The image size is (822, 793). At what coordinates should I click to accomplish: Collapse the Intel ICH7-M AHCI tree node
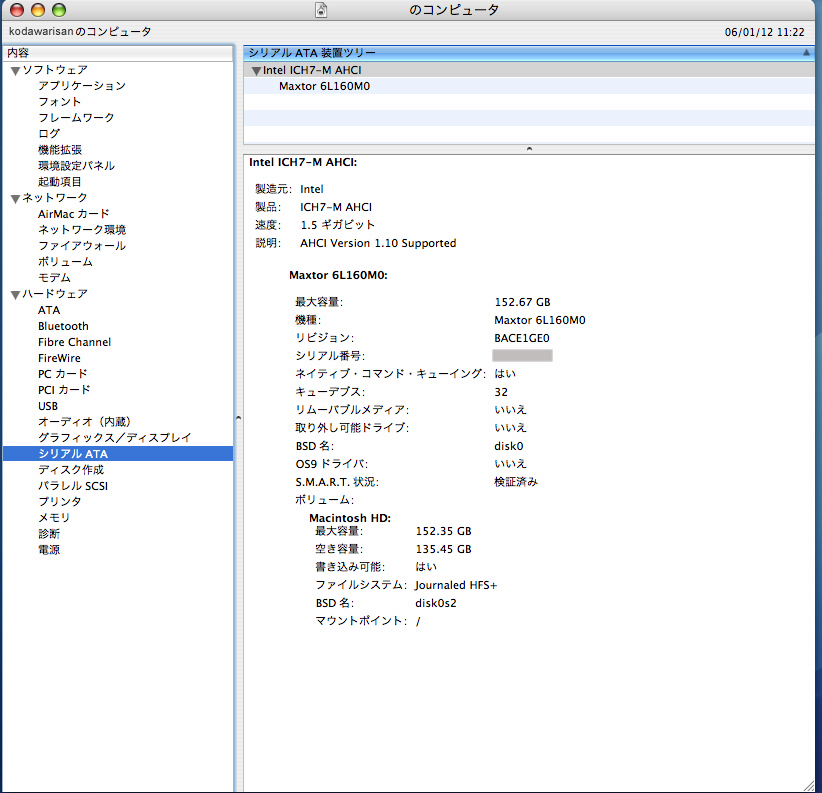coord(256,71)
